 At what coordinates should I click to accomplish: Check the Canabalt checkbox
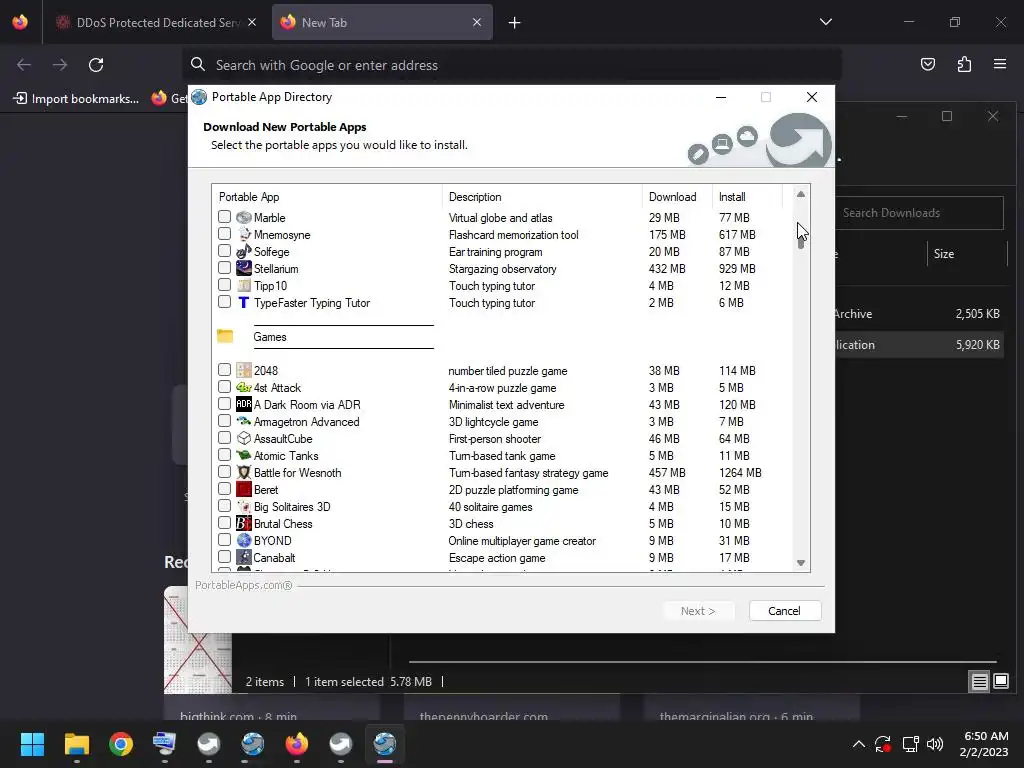tap(224, 557)
